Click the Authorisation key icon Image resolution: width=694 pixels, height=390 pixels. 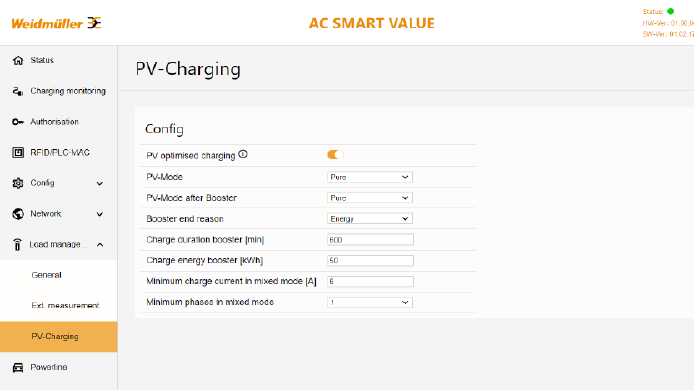coord(18,122)
